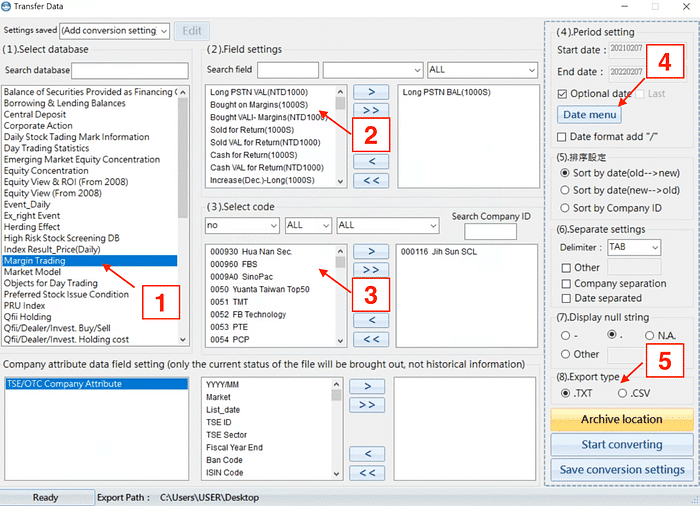The height and width of the screenshot is (506, 700).
Task: Select Market Model in database list
Action: tap(32, 272)
